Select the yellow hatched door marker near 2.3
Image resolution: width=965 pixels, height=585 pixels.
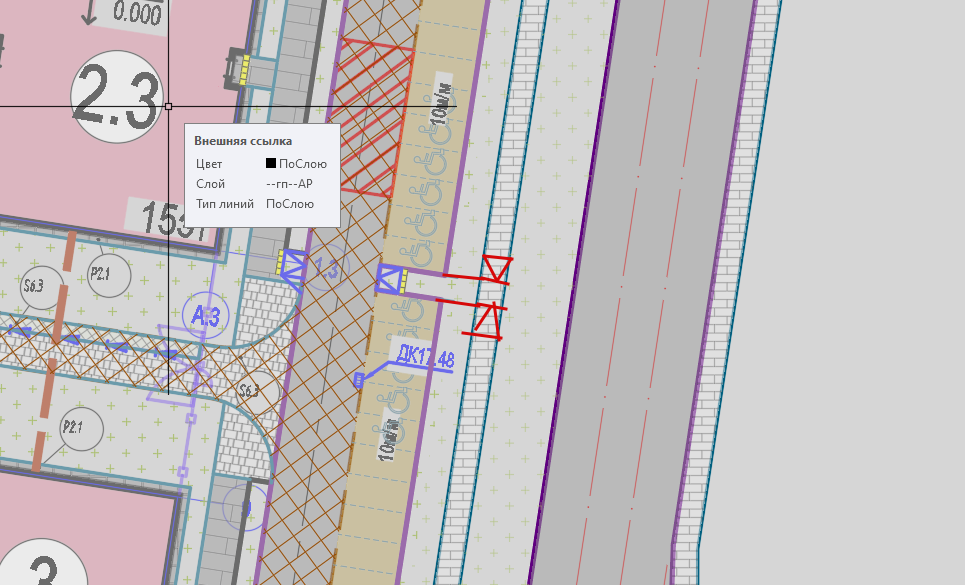tap(244, 70)
